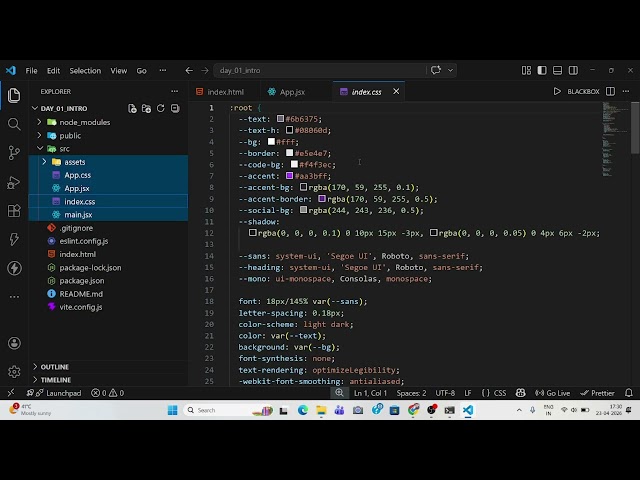Open the zoom magnifier in status bar
The image size is (640, 480).
tap(340, 393)
